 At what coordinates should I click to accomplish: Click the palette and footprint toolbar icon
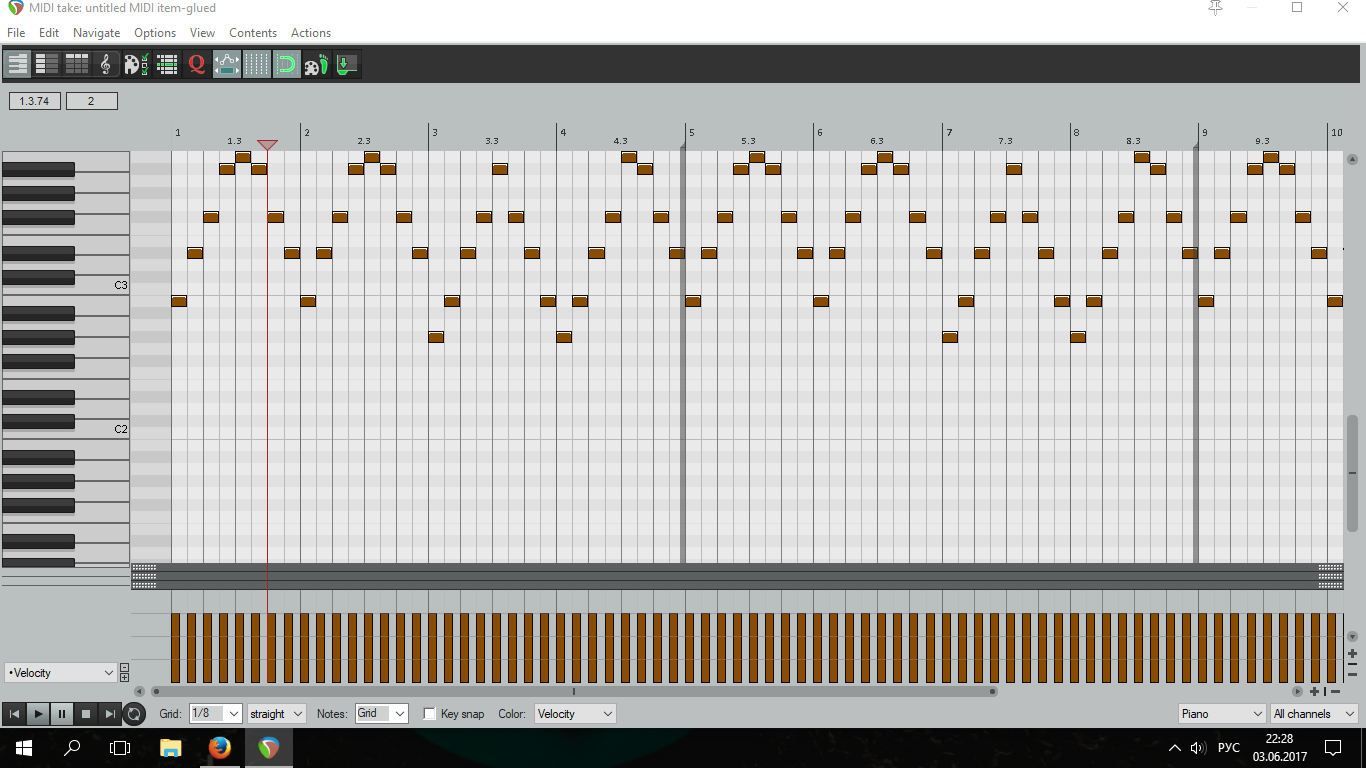point(316,65)
